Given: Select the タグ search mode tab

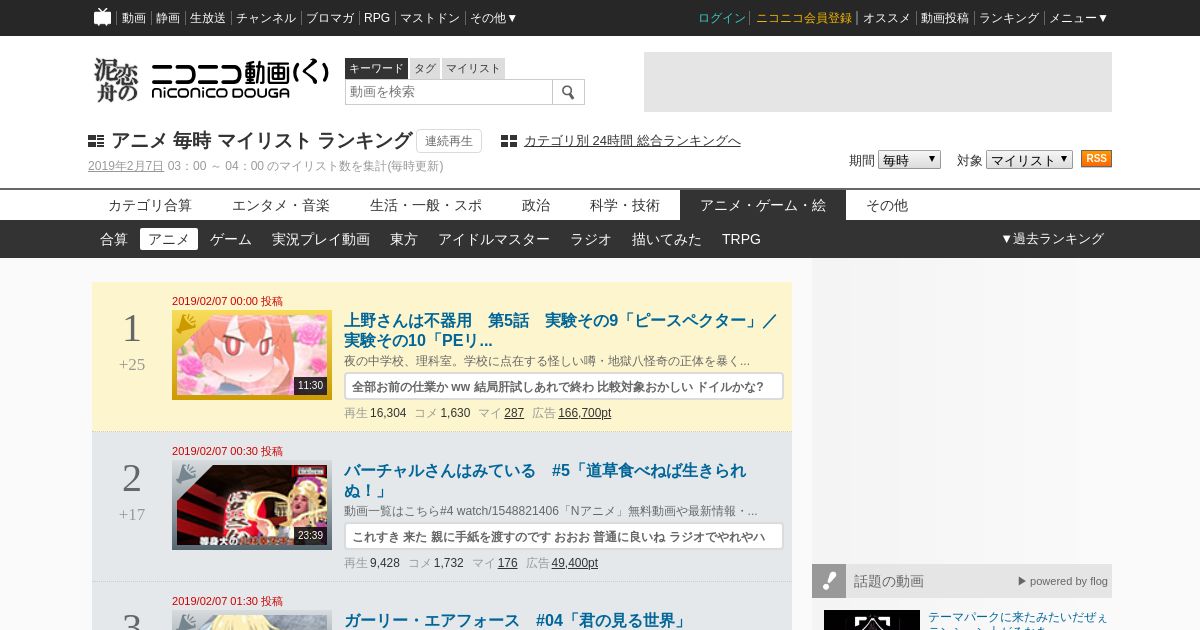Looking at the screenshot, I should (x=425, y=68).
